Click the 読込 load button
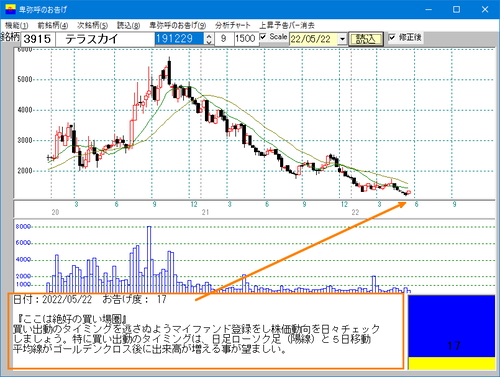 pyautogui.click(x=366, y=39)
